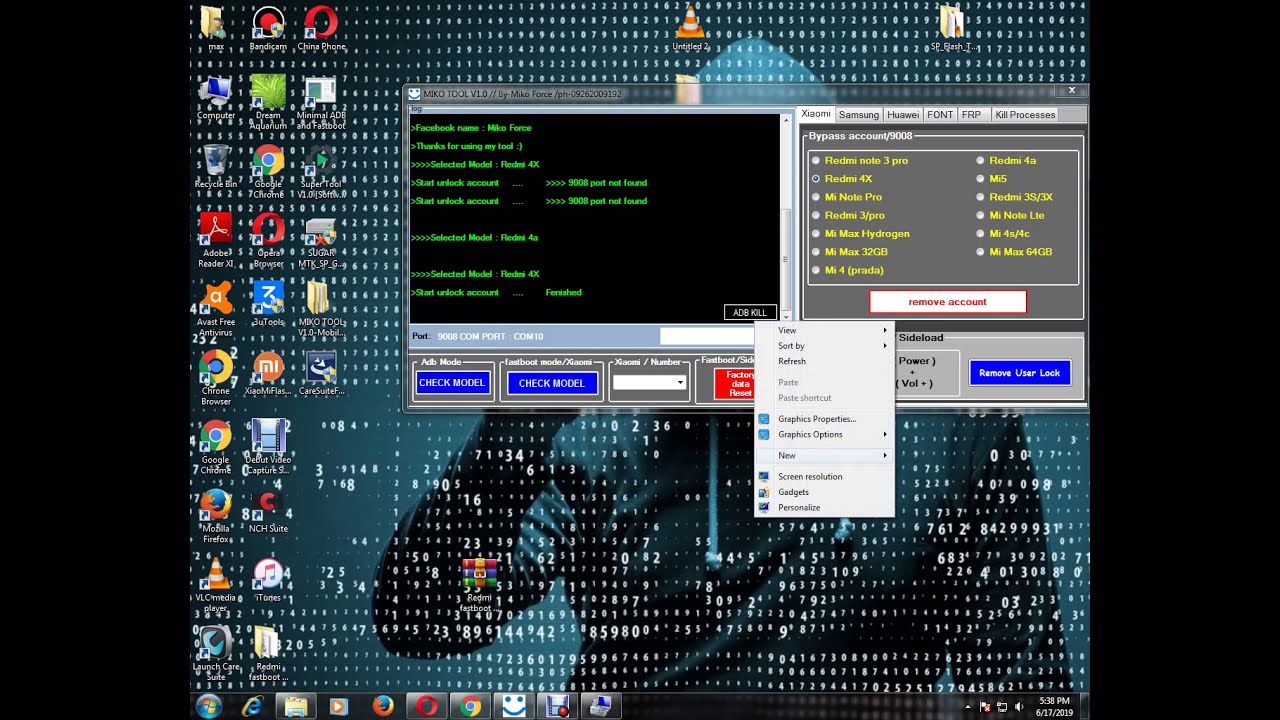Select the Mi Max Hydrogen model

(x=860, y=233)
